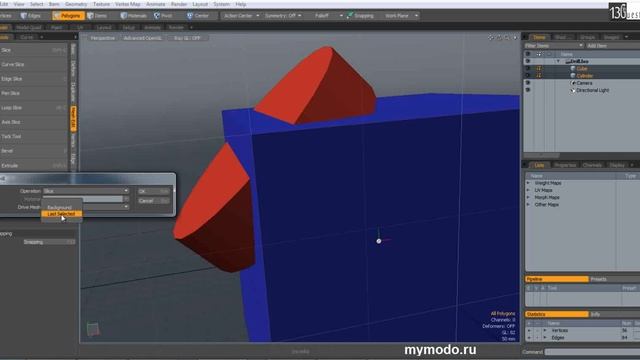The image size is (640, 360).
Task: Toggle the Ray GL Off button
Action: (187, 38)
